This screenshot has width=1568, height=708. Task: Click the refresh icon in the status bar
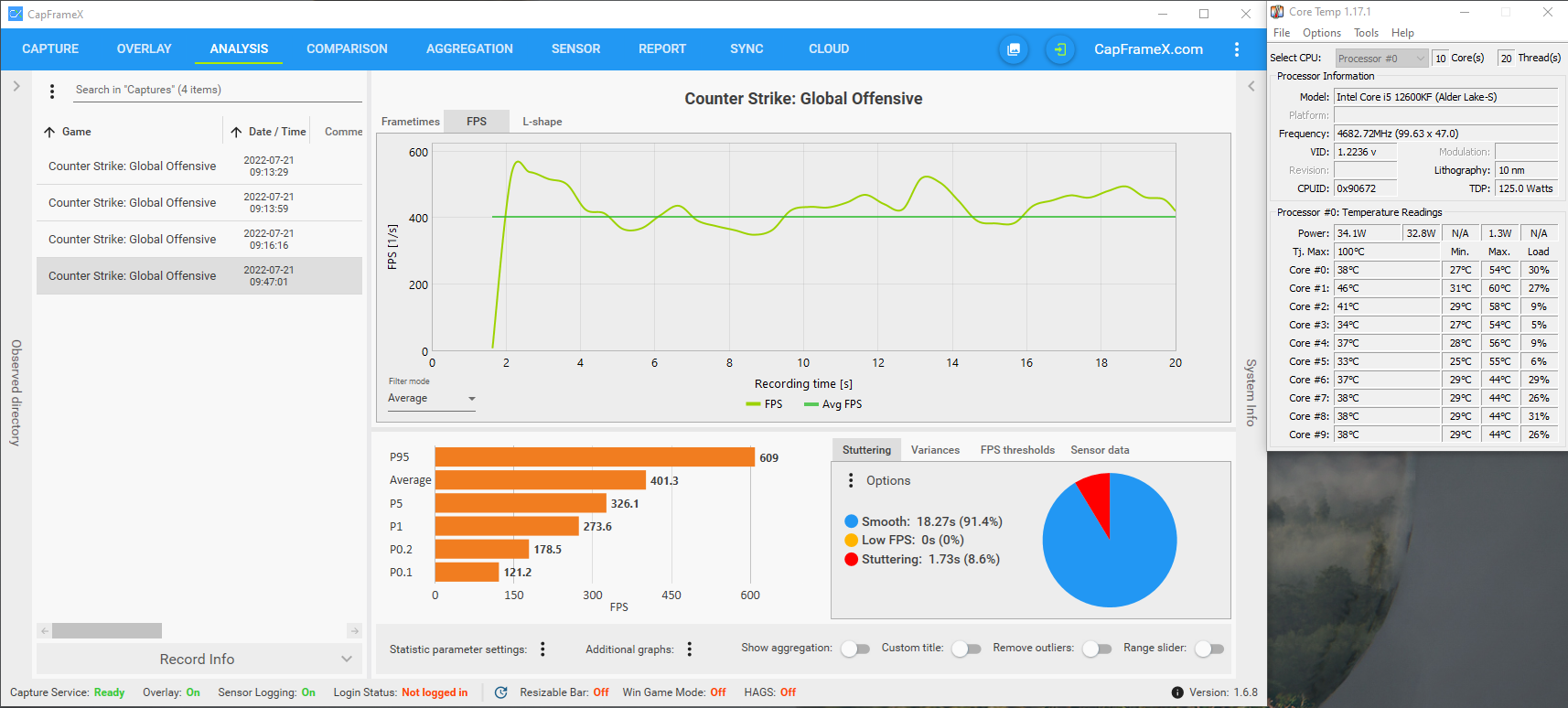[500, 692]
